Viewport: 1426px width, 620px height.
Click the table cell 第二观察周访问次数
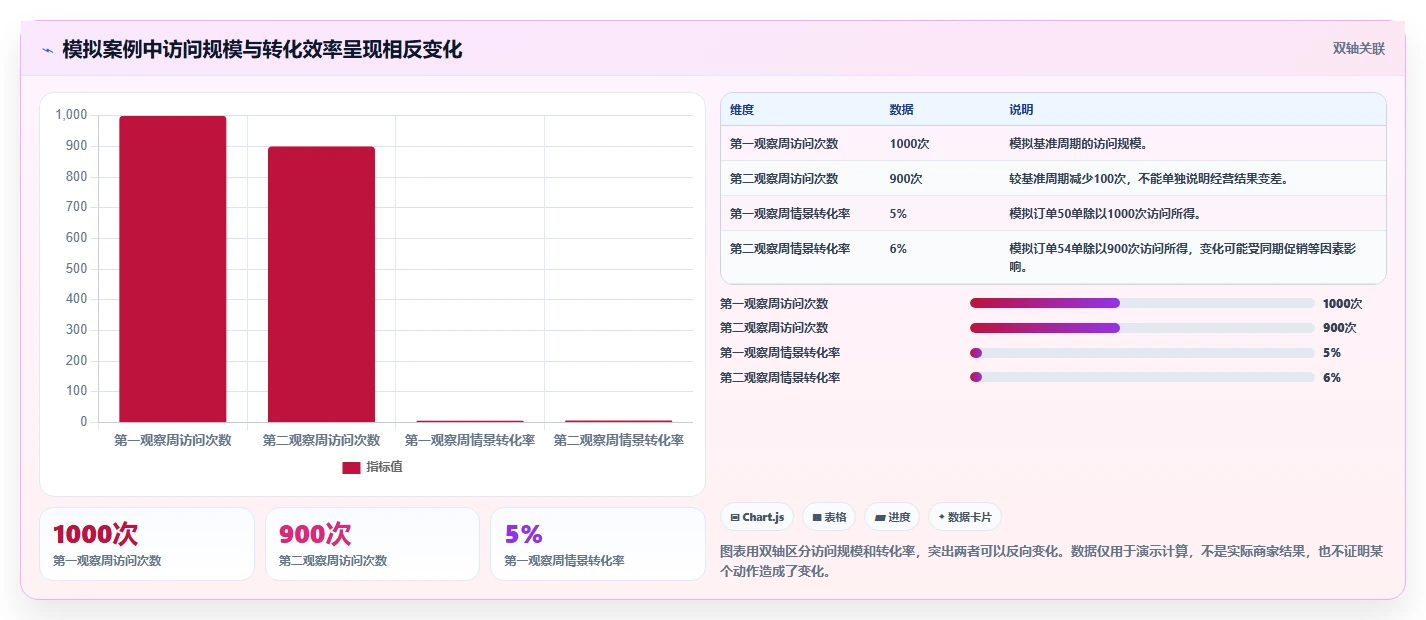(x=784, y=179)
